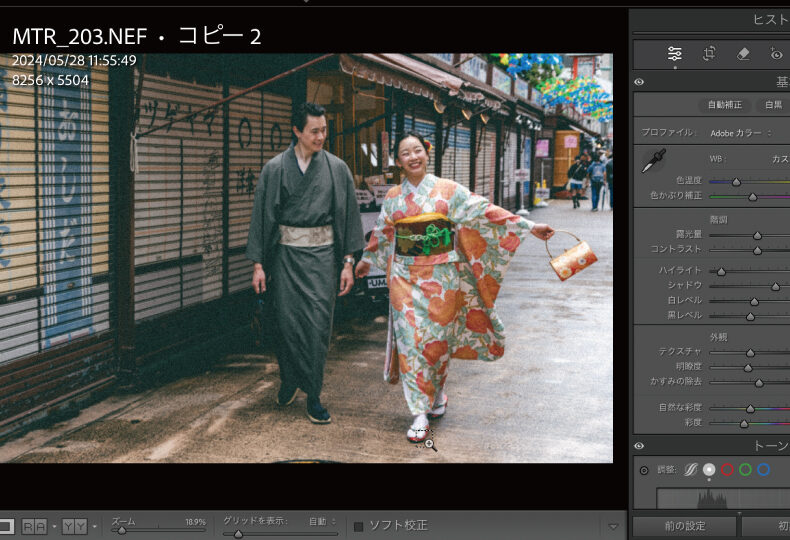Select the Edit sliders tool icon
The image size is (790, 540).
(675, 54)
